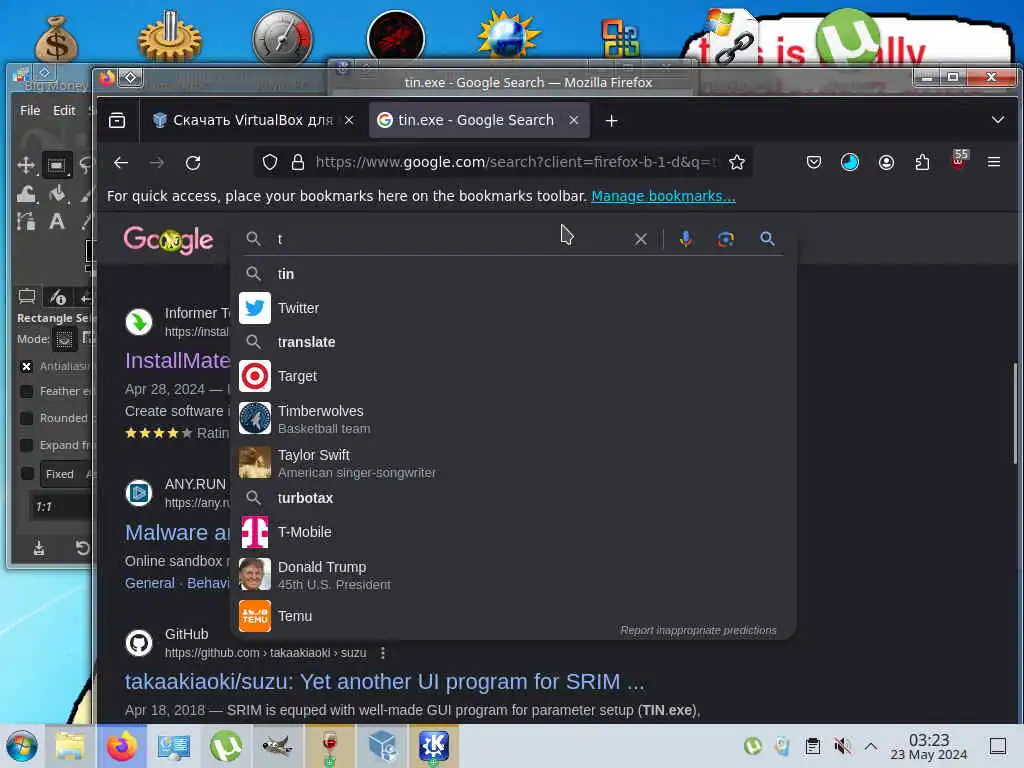Image resolution: width=1024 pixels, height=768 pixels.
Task: Choose the 'translate' suggestion
Action: [513, 342]
